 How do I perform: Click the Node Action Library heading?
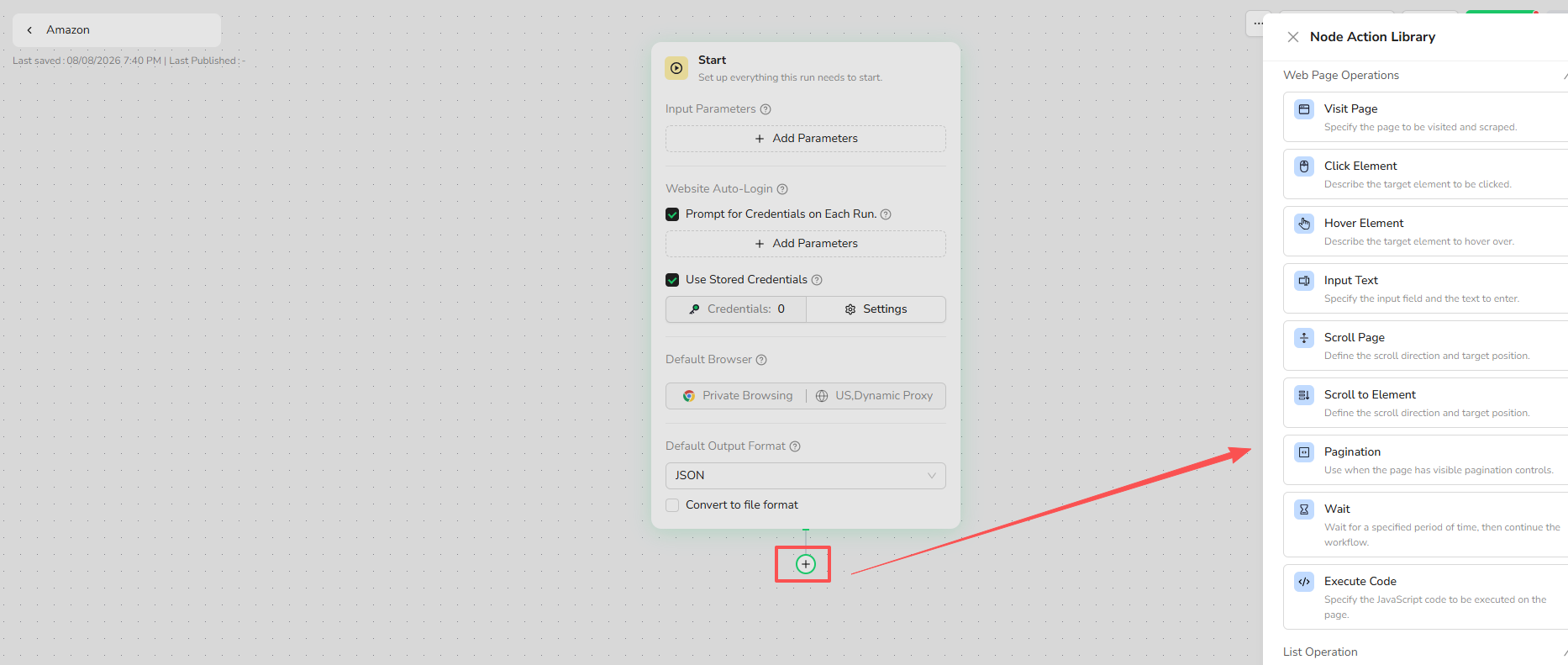point(1372,37)
